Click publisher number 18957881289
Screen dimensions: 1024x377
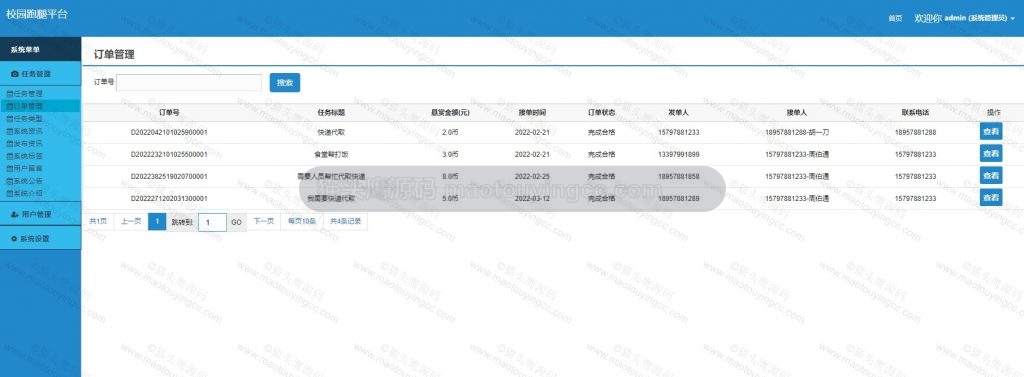(x=679, y=198)
